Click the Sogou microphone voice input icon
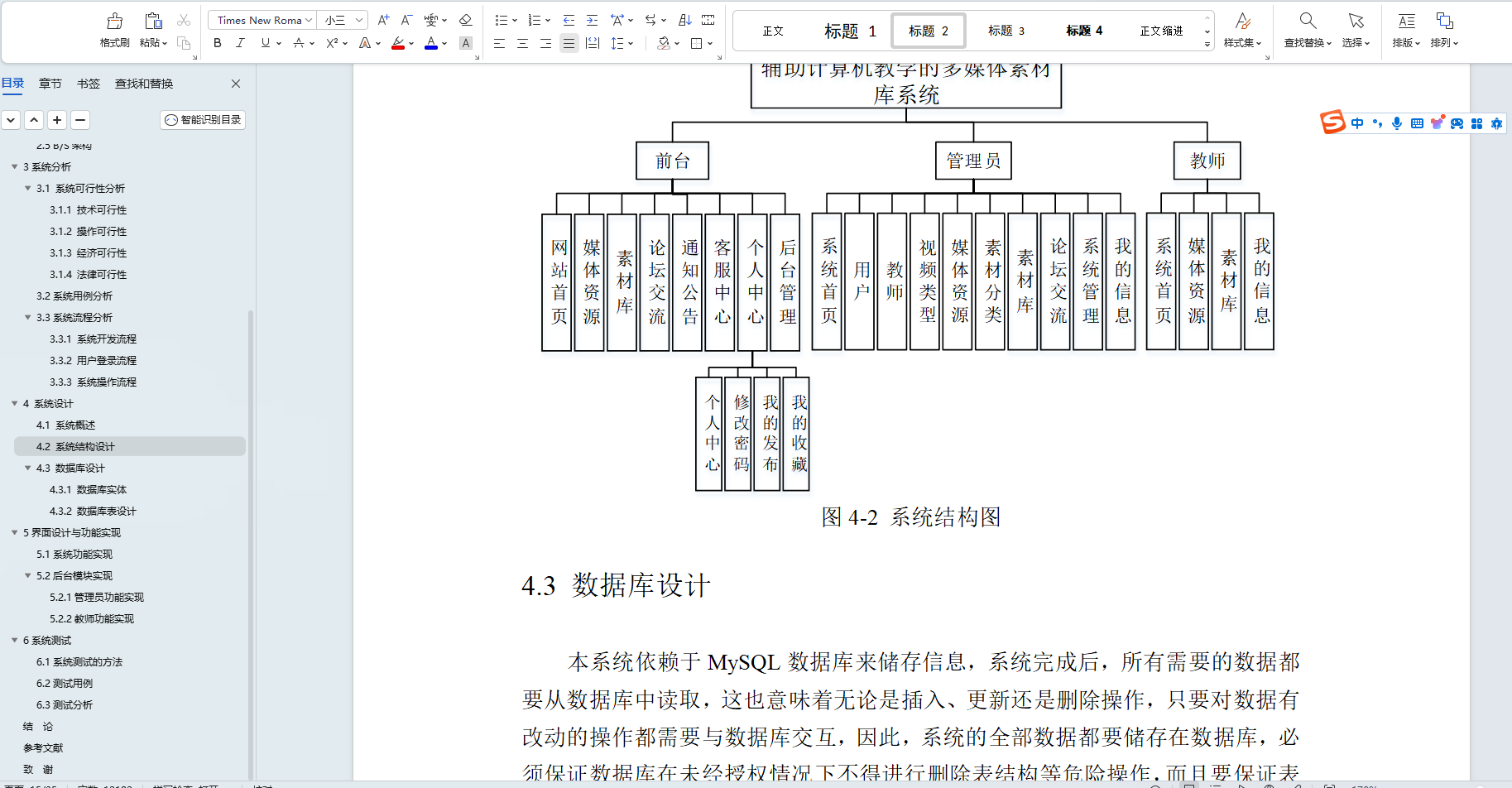1512x788 pixels. click(x=1397, y=123)
